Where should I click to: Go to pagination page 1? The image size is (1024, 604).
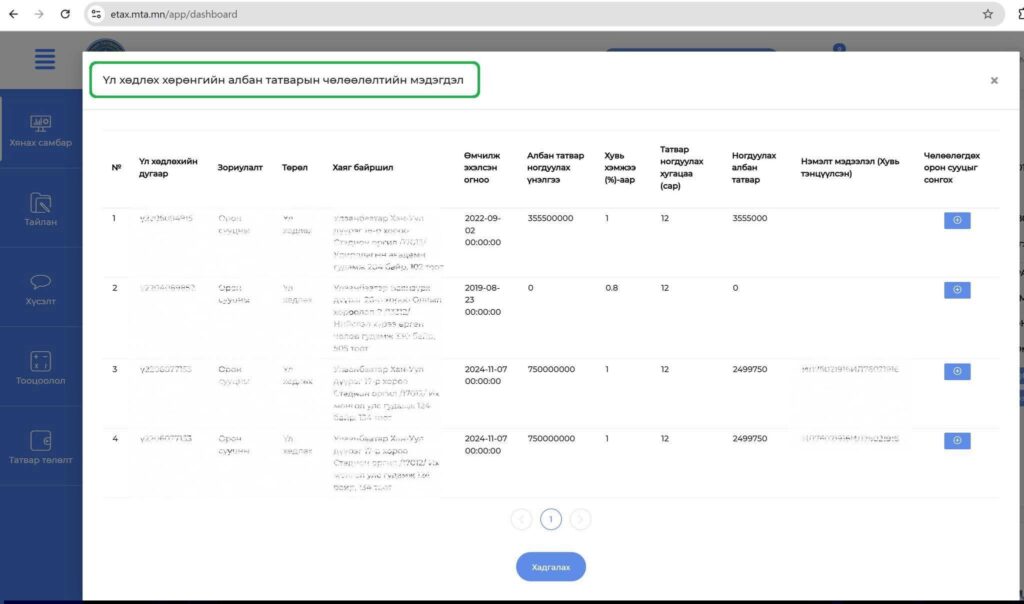coord(551,520)
